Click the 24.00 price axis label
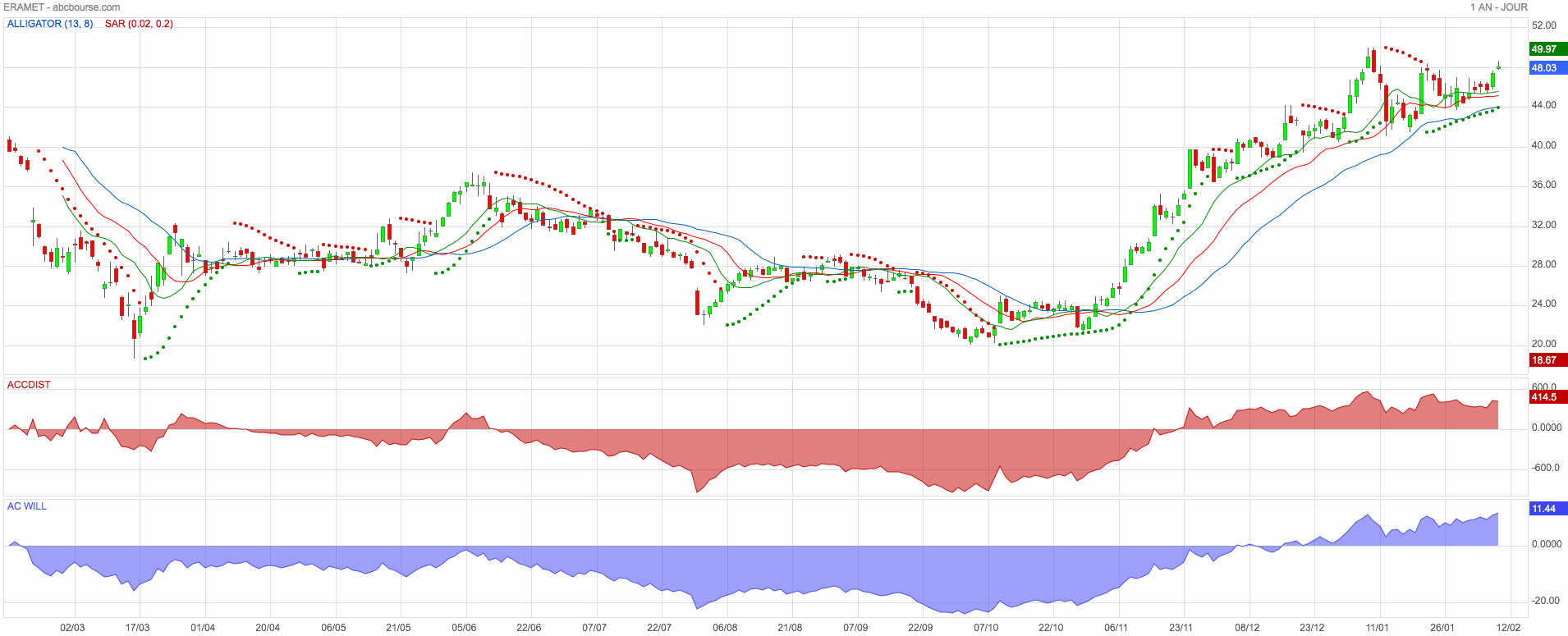1568x636 pixels. pos(1544,304)
